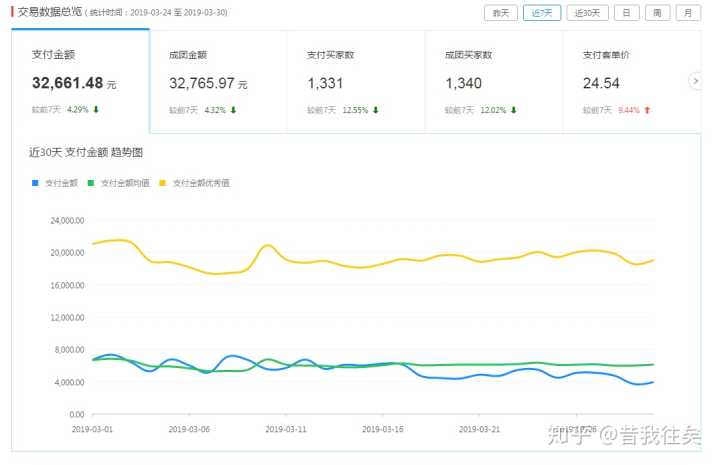The width and height of the screenshot is (720, 465).
Task: Open the 支付金额 metric tab
Action: 80,81
